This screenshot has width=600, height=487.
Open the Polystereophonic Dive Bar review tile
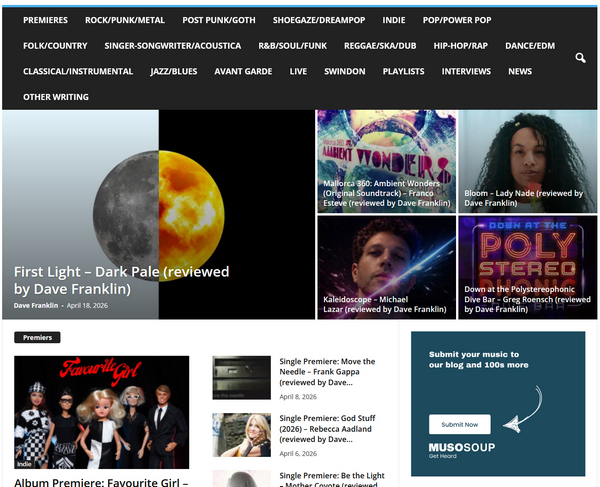(x=527, y=267)
